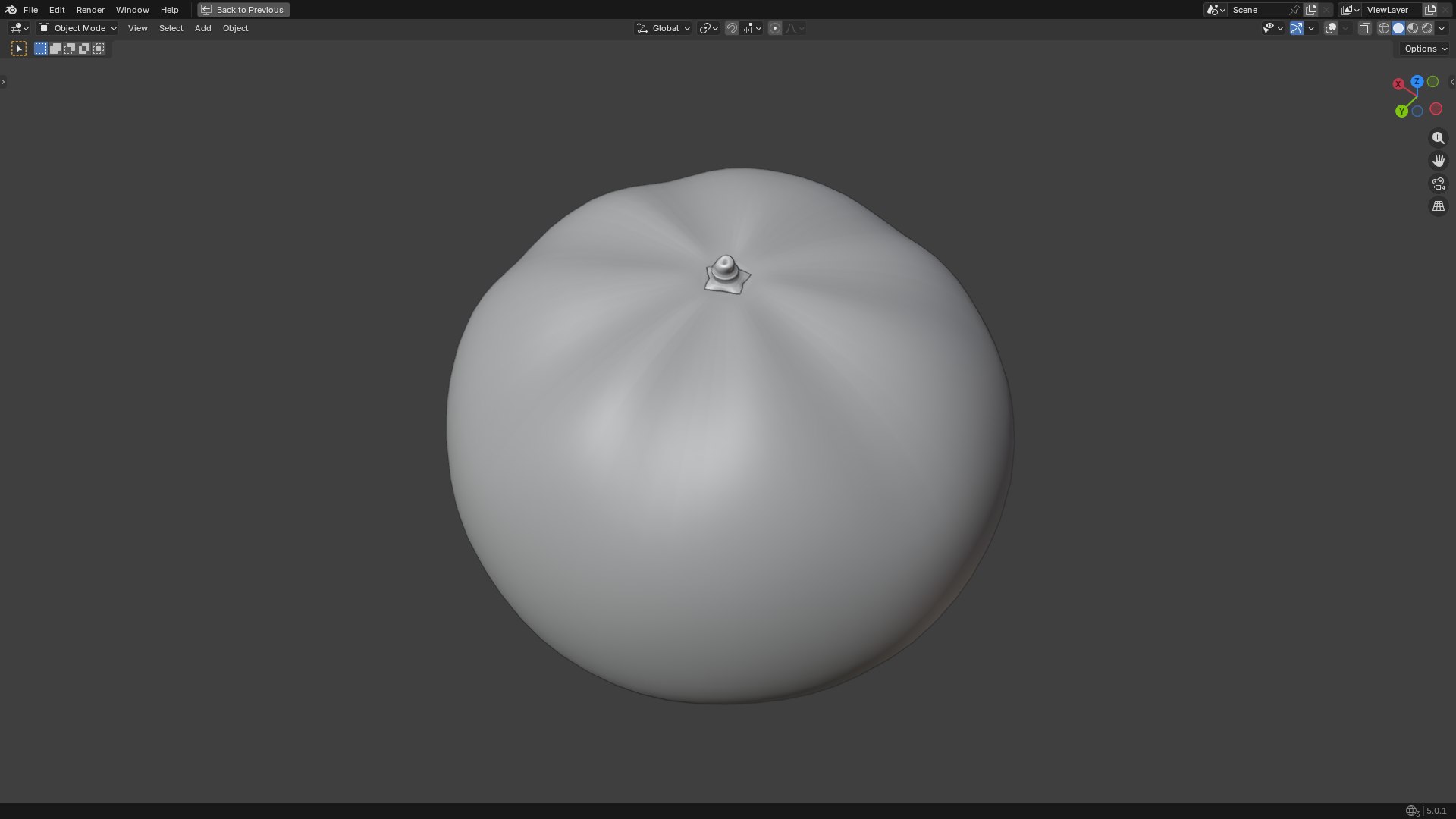Open the Select menu
The height and width of the screenshot is (819, 1456).
(x=171, y=28)
